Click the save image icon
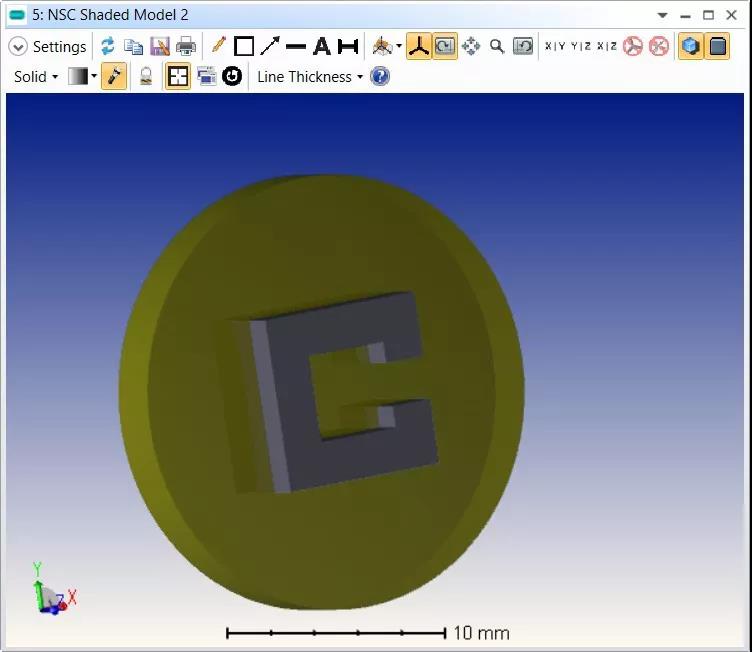Viewport: 752px width, 652px height. coord(159,46)
